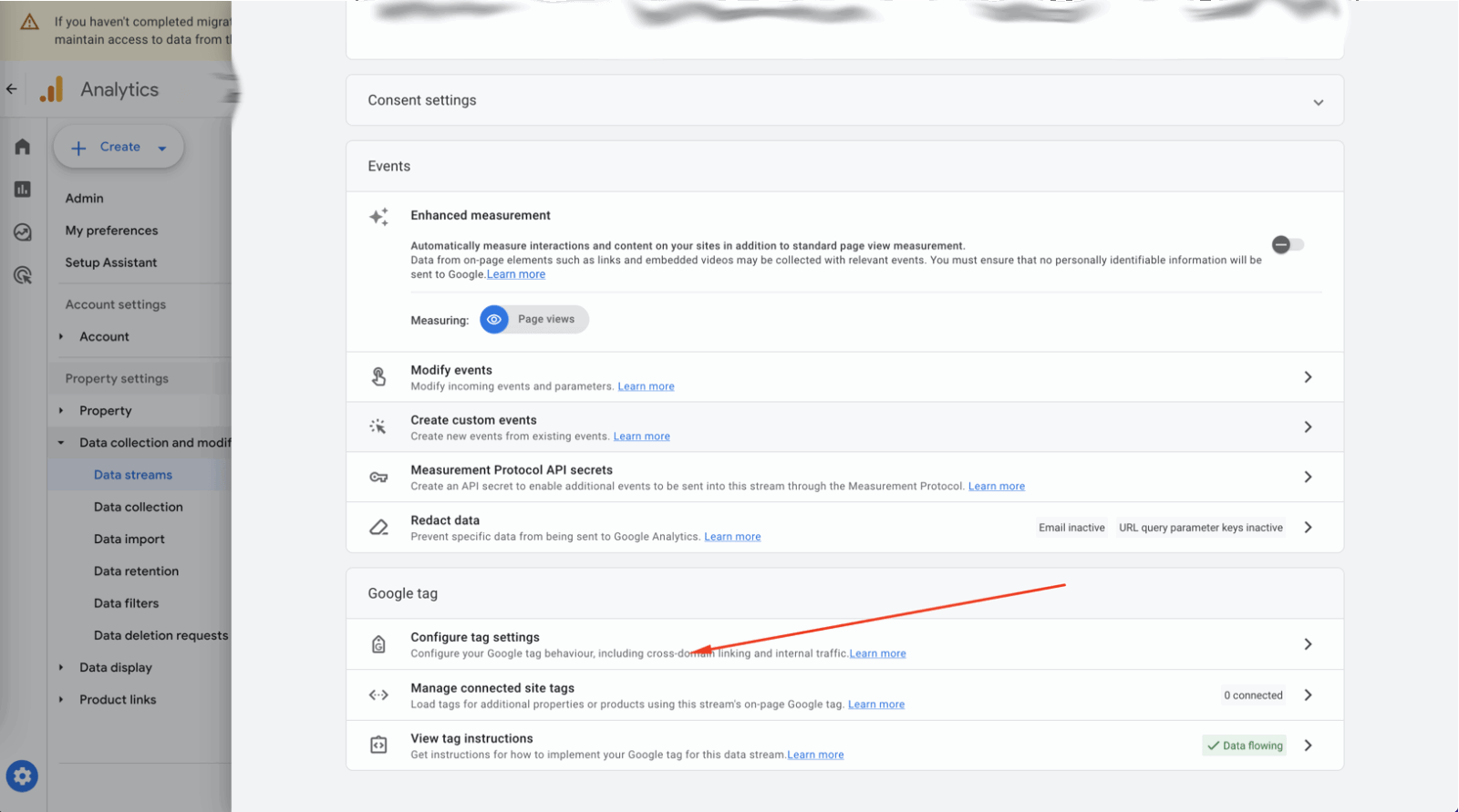The height and width of the screenshot is (812, 1459).
Task: Follow Learn more link for Redact data
Action: (x=732, y=537)
